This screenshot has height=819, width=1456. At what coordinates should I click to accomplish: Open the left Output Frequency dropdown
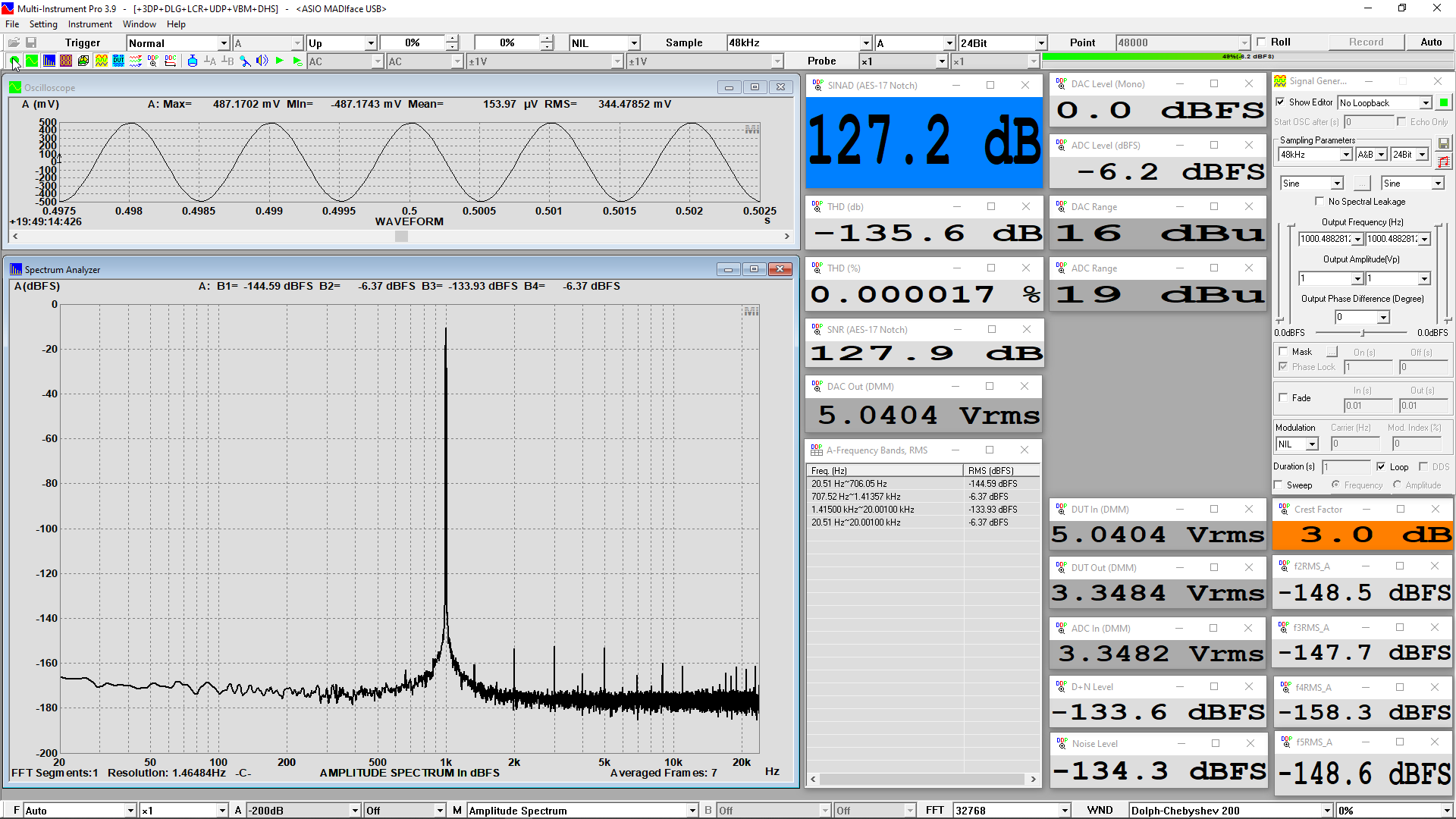point(1357,240)
